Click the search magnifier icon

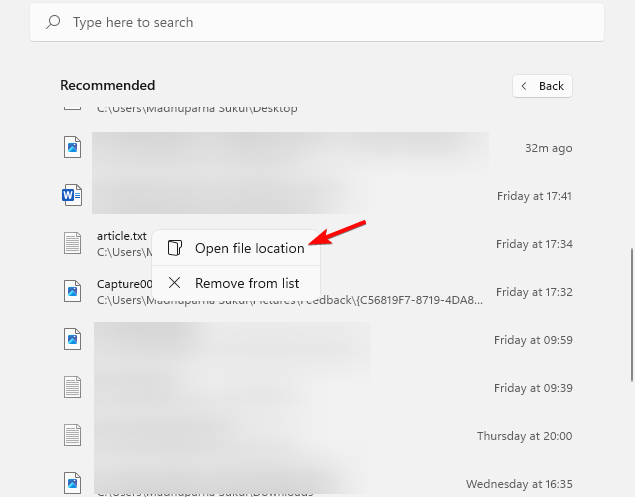click(53, 22)
